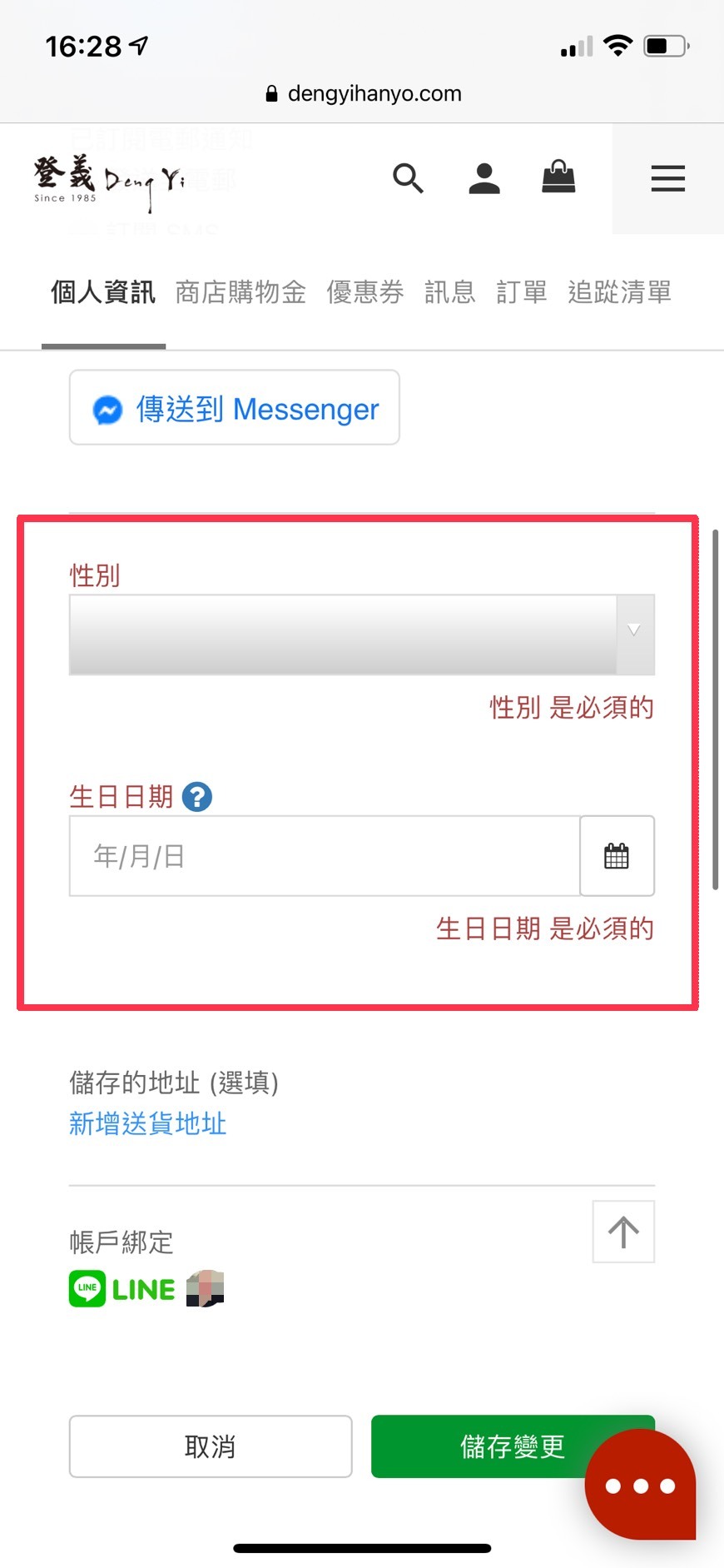Open the red chat bubble widget

click(x=640, y=1485)
